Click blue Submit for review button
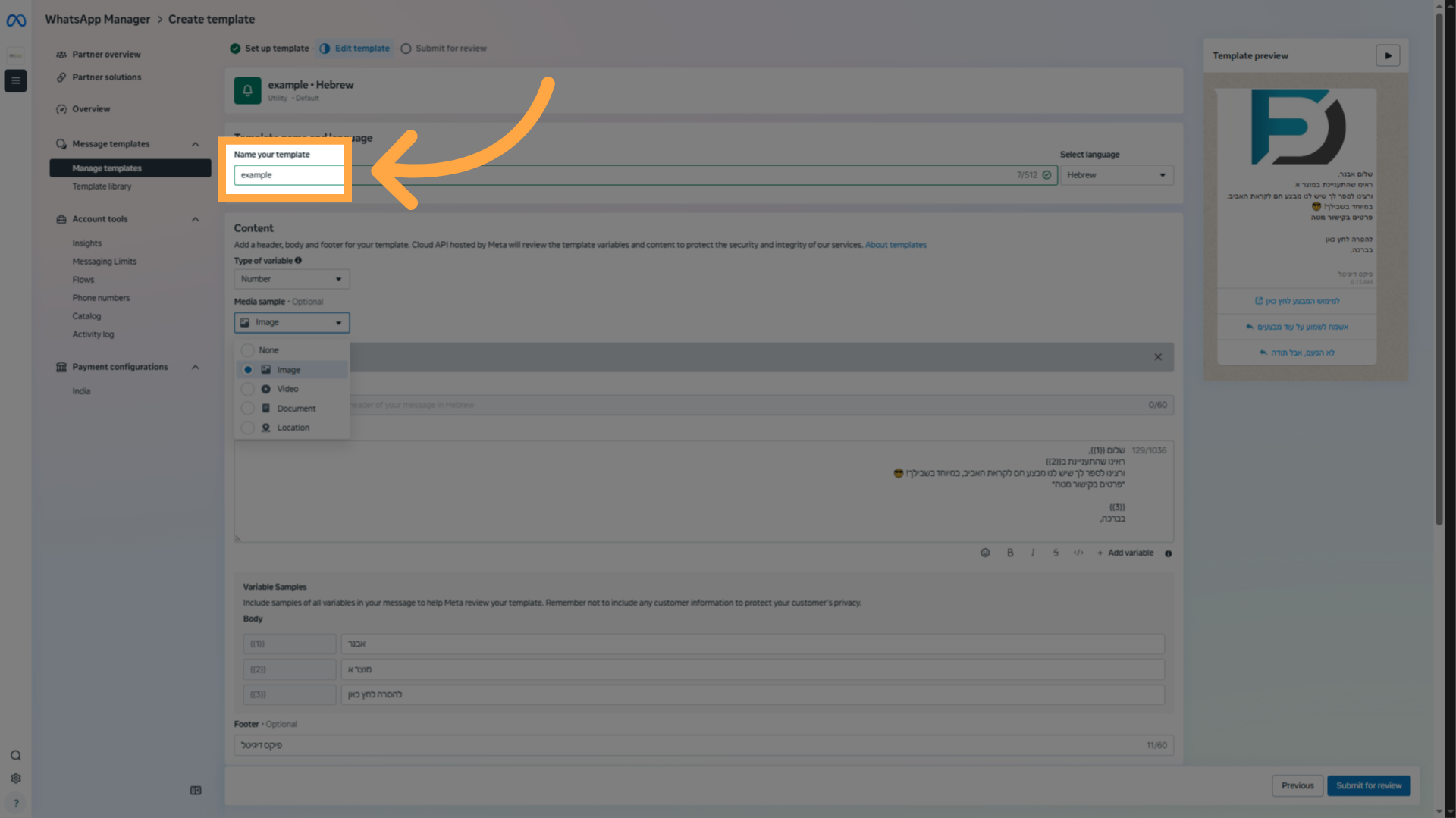Screen dimensions: 1456x818 pos(1369,785)
